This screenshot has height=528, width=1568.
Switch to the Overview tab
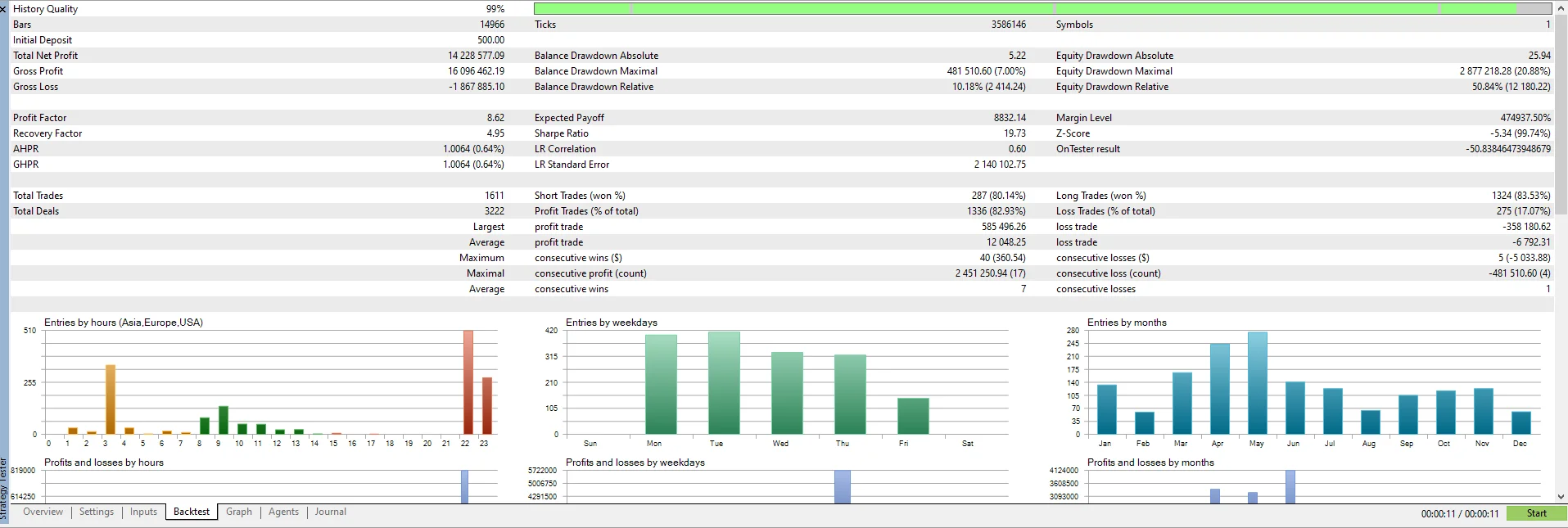43,512
